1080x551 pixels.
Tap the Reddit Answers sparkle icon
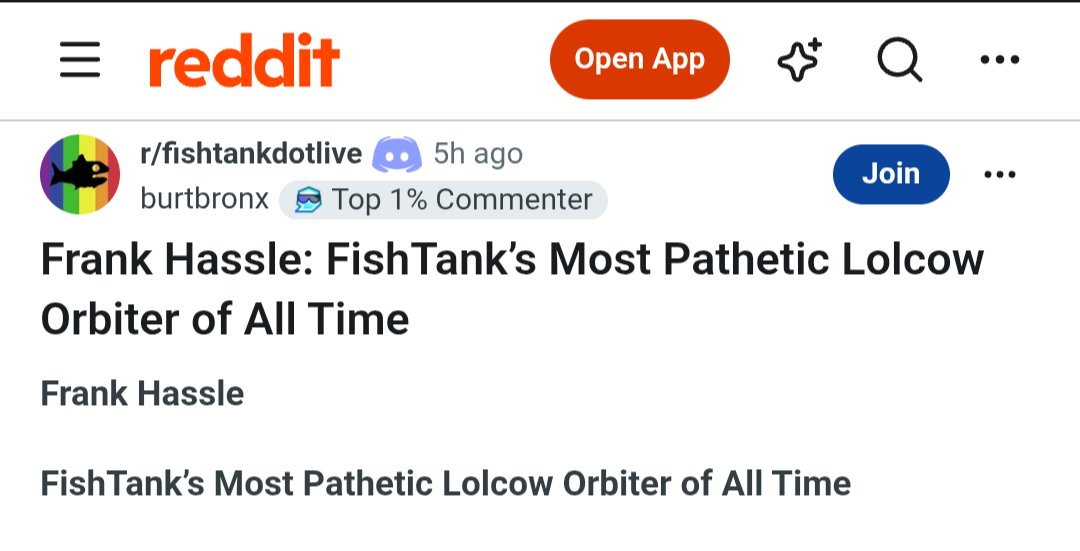[x=800, y=60]
